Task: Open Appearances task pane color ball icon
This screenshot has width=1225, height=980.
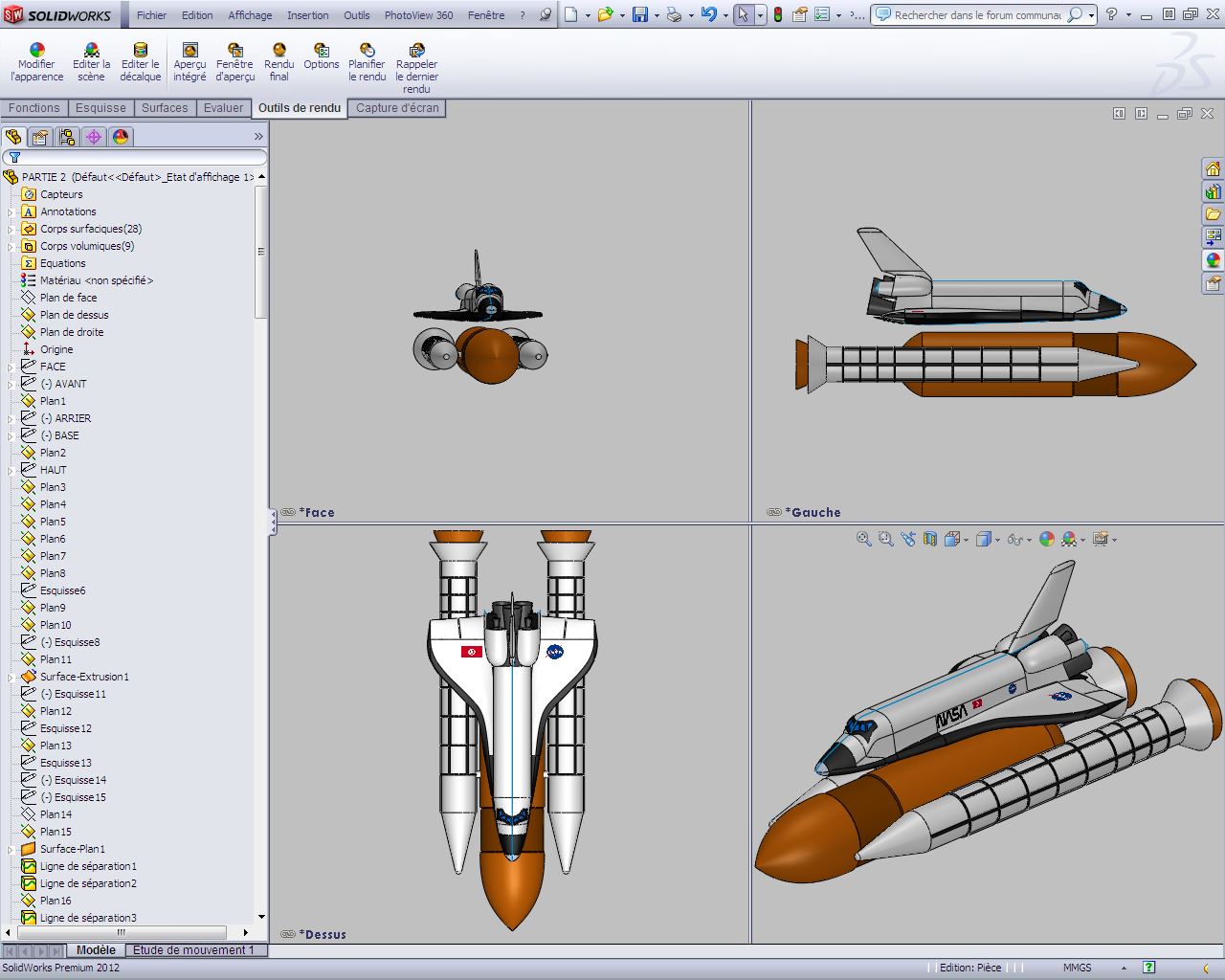Action: point(1213,260)
